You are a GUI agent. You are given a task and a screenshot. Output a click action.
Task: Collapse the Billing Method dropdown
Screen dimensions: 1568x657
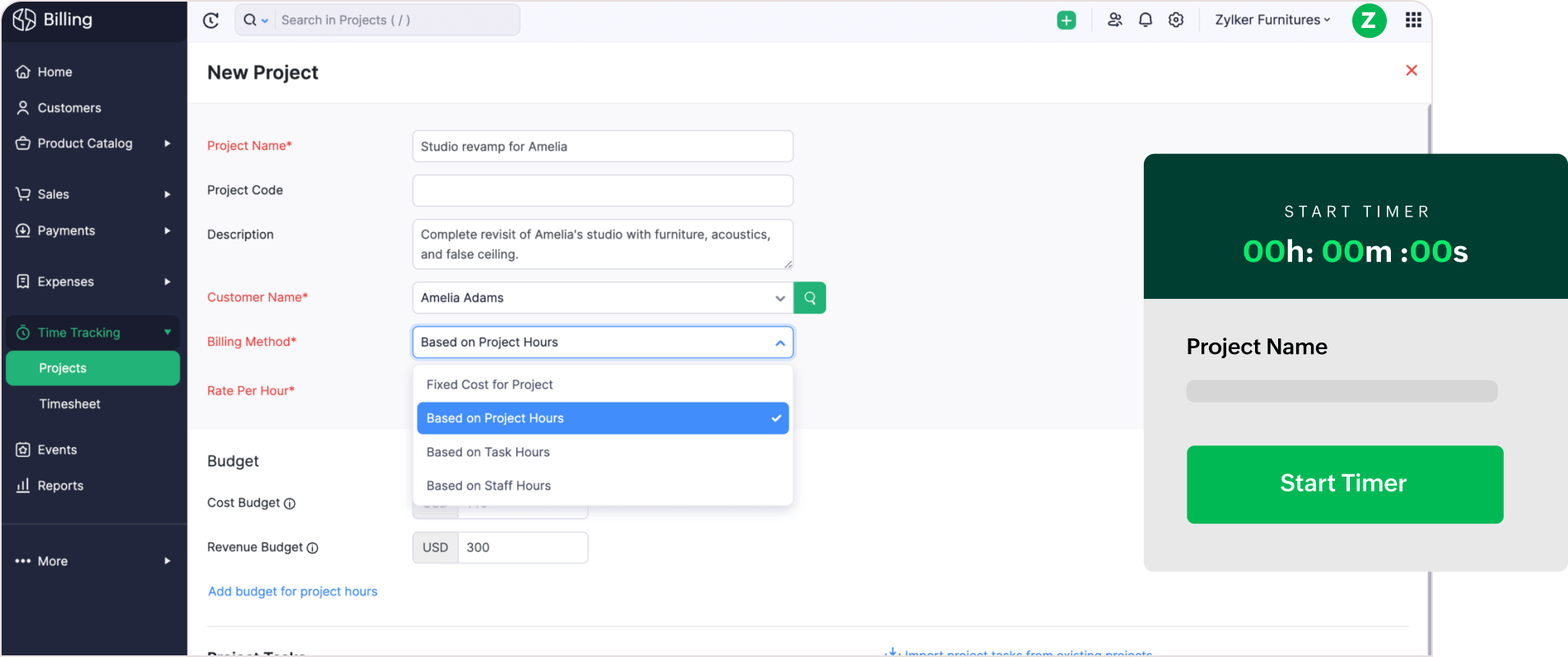[x=779, y=342]
